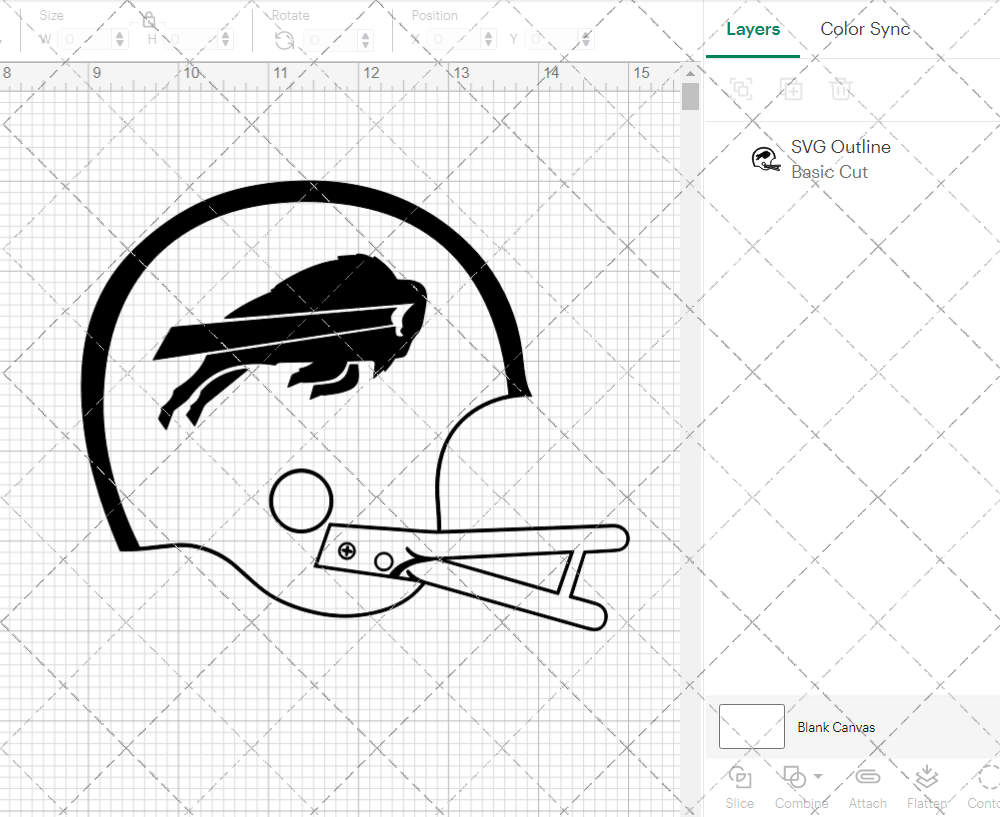Open the Combine dropdown arrow
Image resolution: width=1000 pixels, height=817 pixels.
[x=818, y=776]
